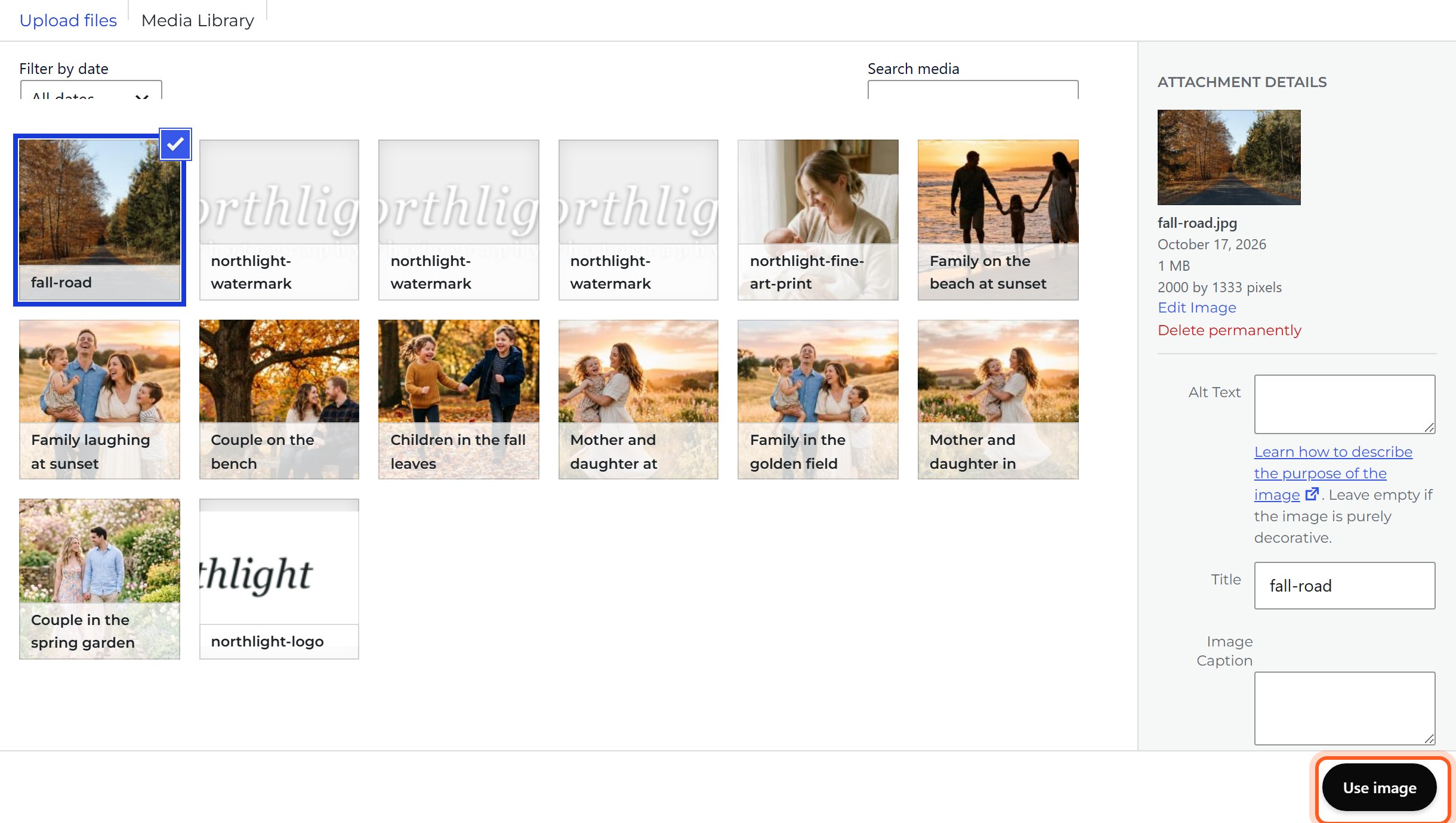Image resolution: width=1456 pixels, height=823 pixels.
Task: Click in the Search media field
Action: coord(973,91)
